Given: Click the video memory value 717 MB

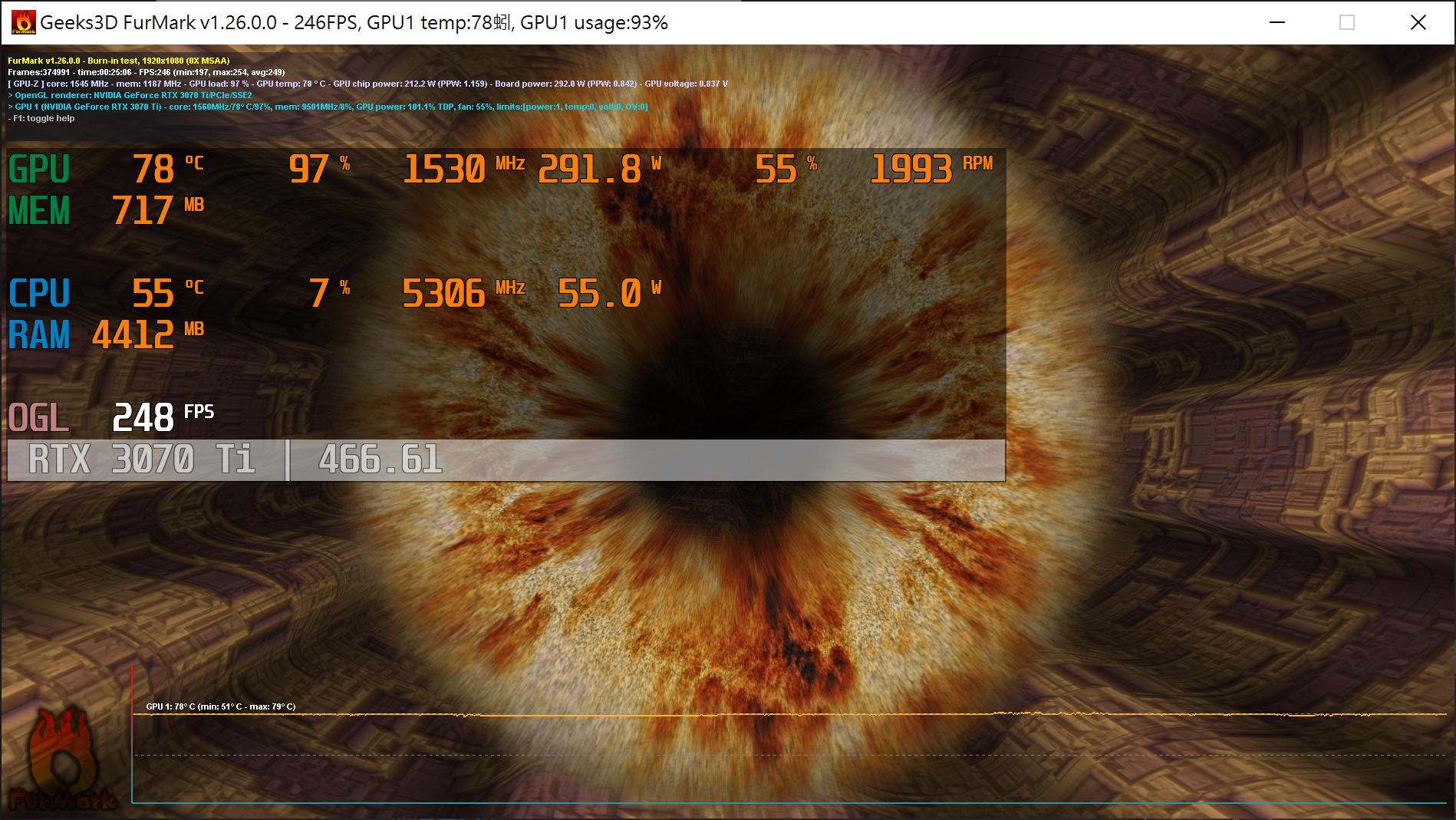Looking at the screenshot, I should [x=158, y=210].
